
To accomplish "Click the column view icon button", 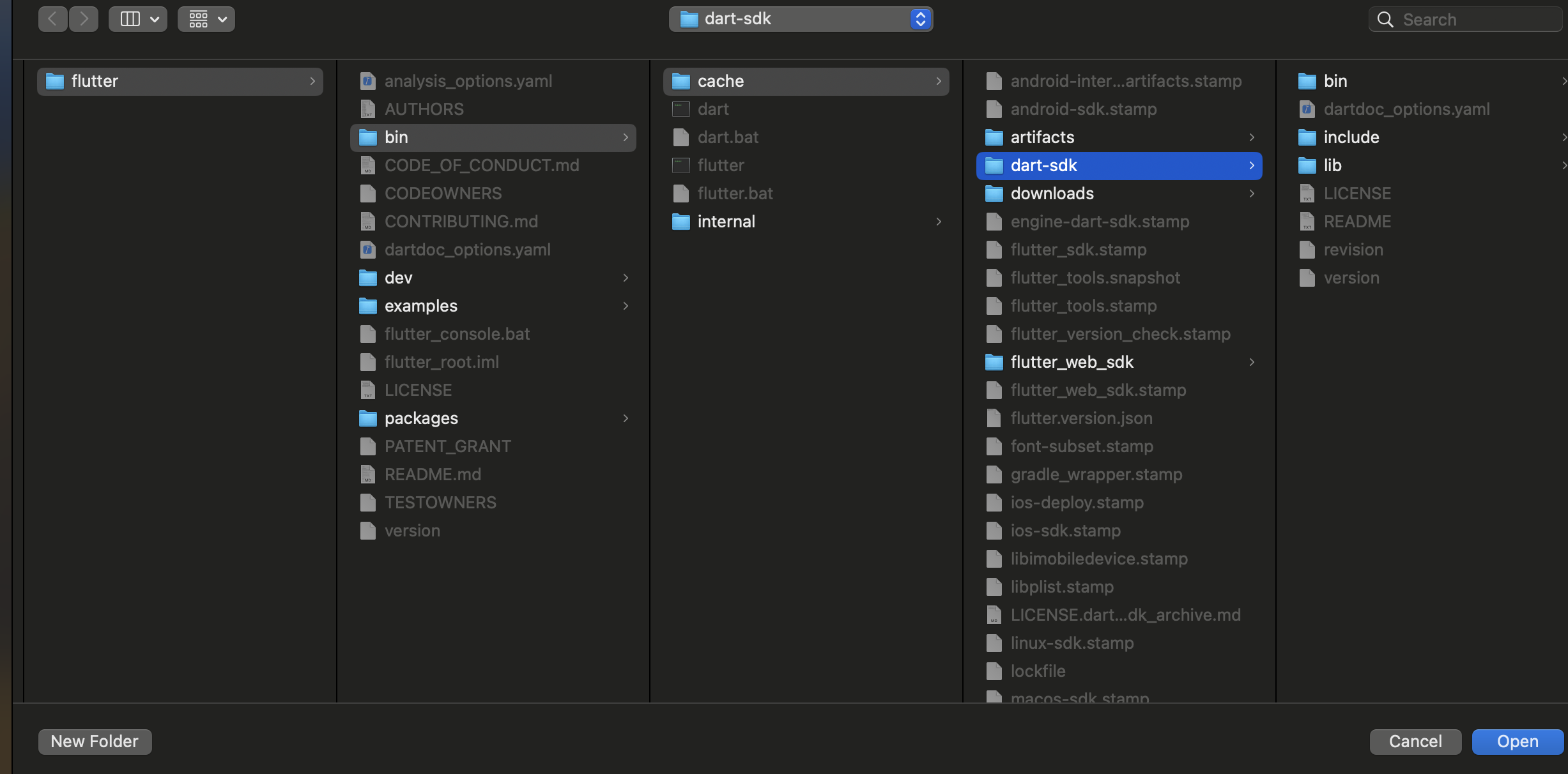I will [x=130, y=19].
